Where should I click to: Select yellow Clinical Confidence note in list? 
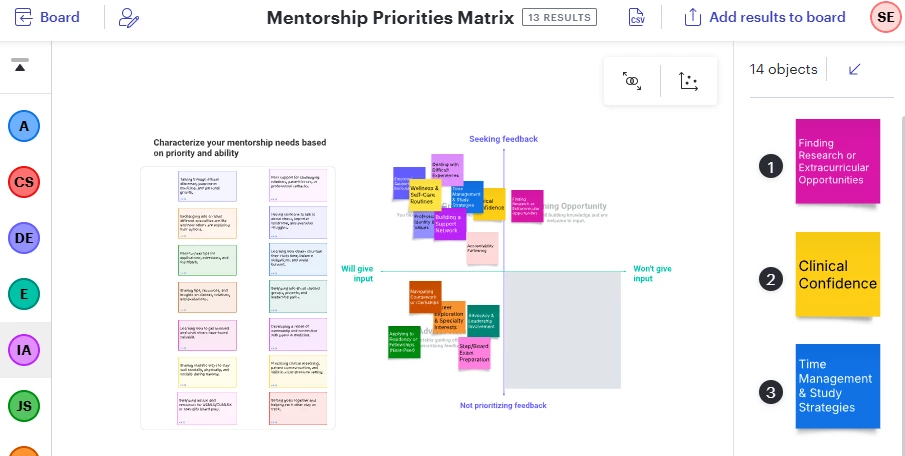(837, 274)
